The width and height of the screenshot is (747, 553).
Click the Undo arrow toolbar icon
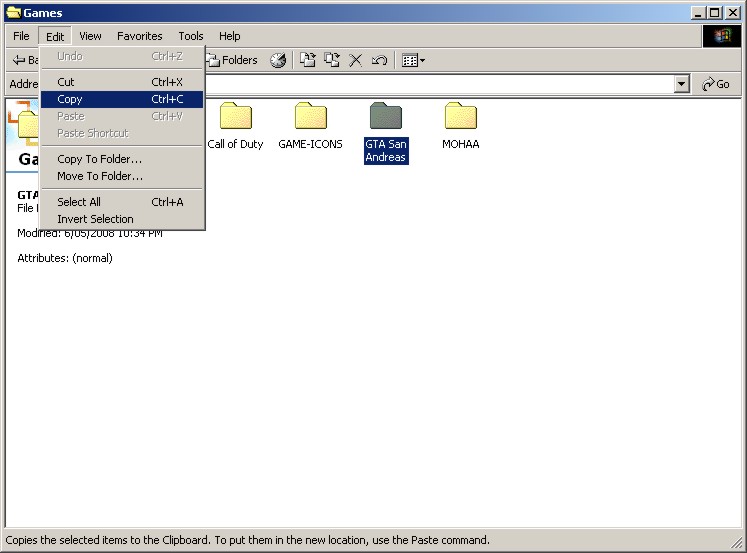379,60
